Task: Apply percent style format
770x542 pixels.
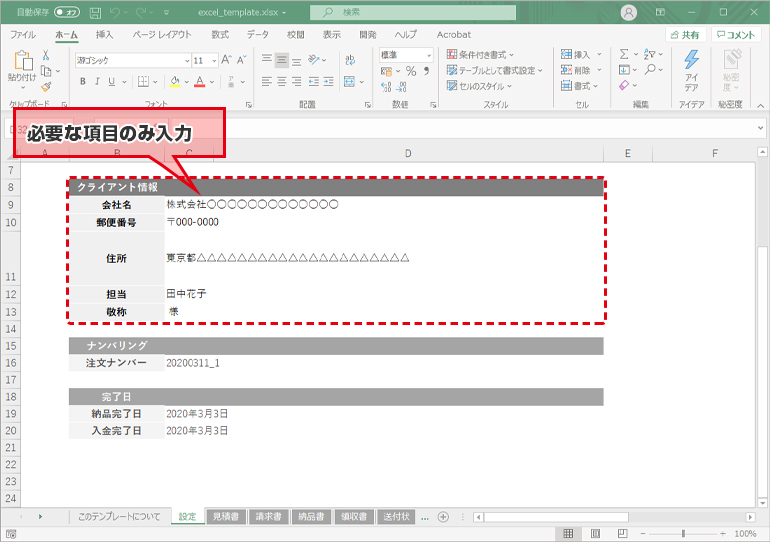Action: click(411, 71)
